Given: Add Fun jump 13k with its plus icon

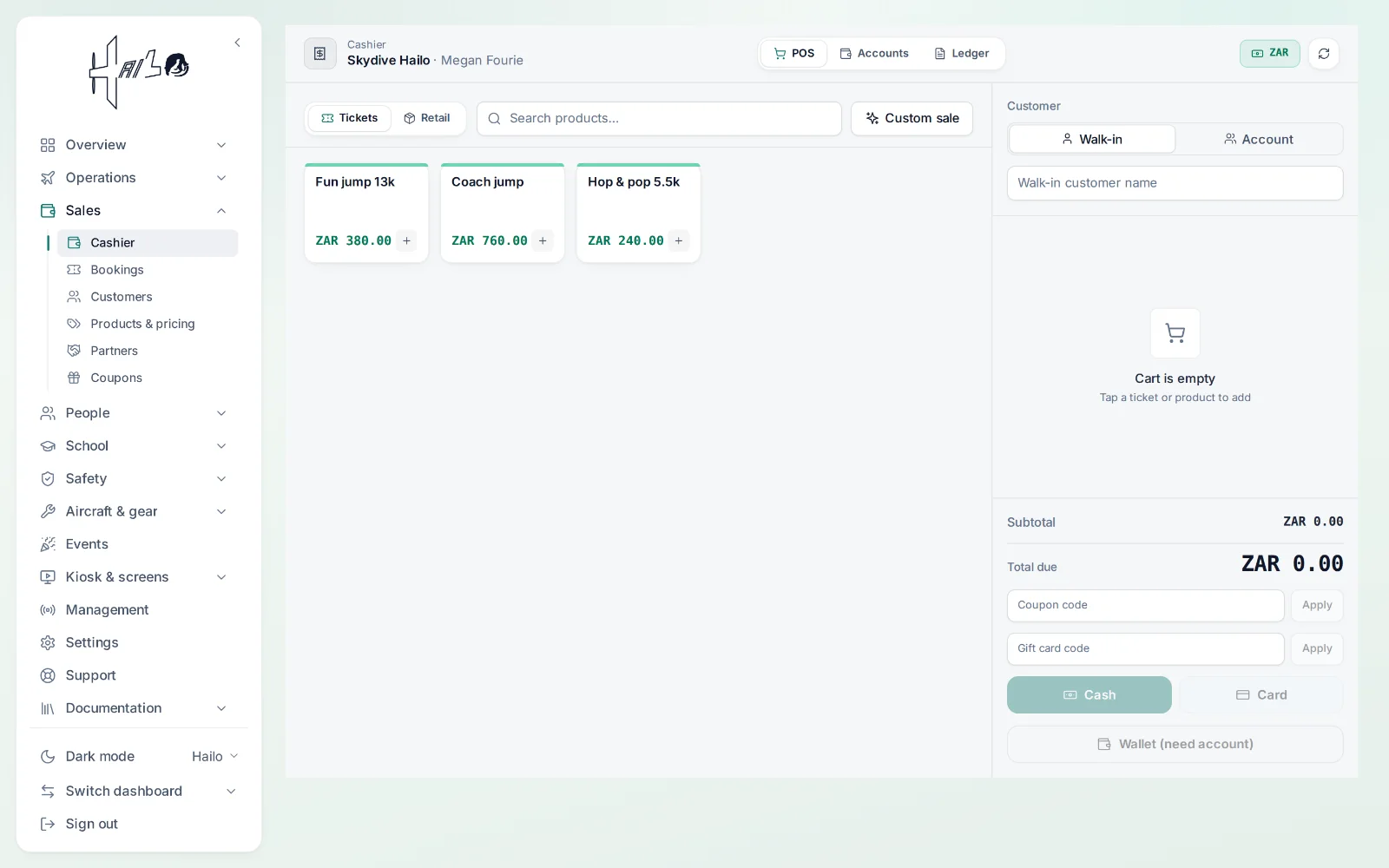Looking at the screenshot, I should pos(406,240).
